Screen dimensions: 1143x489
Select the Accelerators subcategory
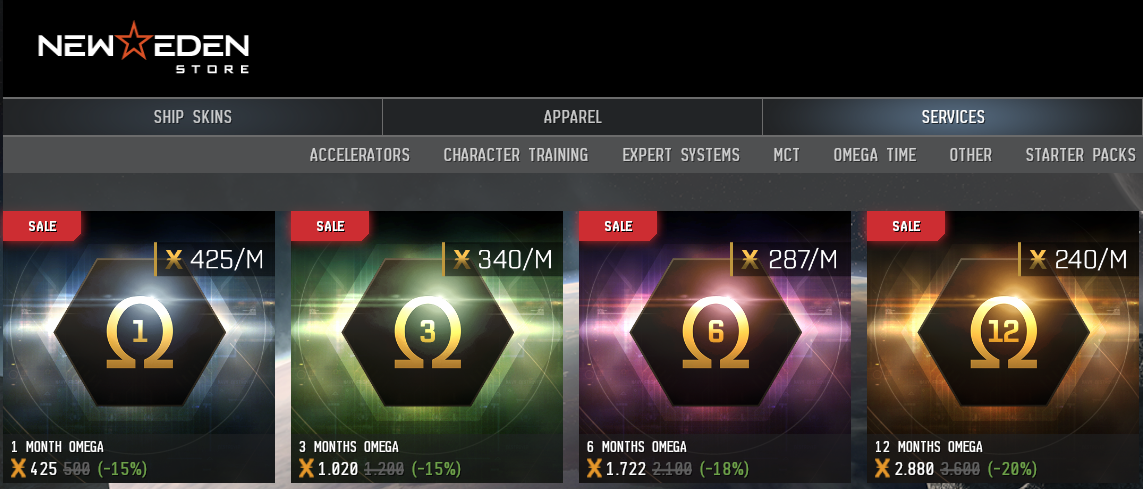point(359,155)
